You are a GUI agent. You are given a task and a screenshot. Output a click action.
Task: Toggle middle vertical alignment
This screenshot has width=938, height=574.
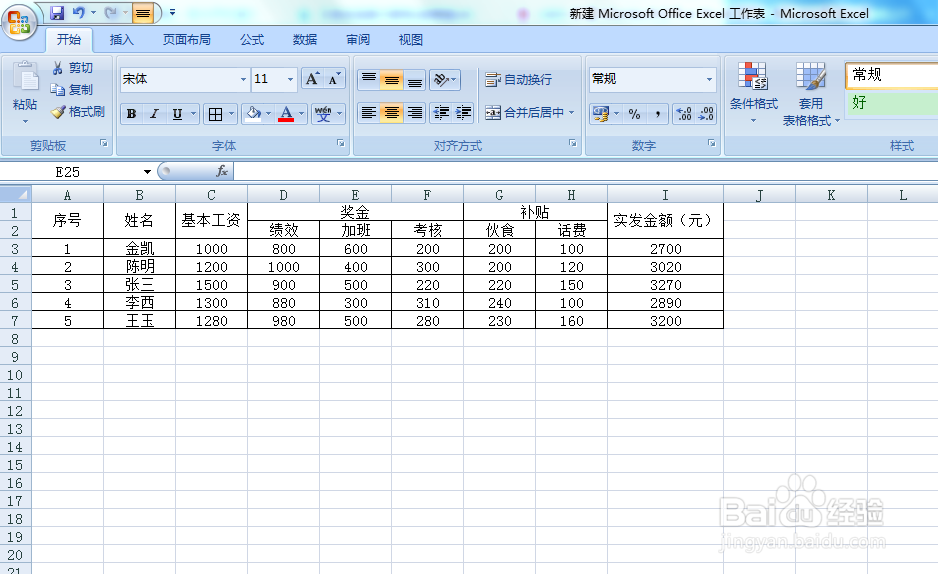392,80
